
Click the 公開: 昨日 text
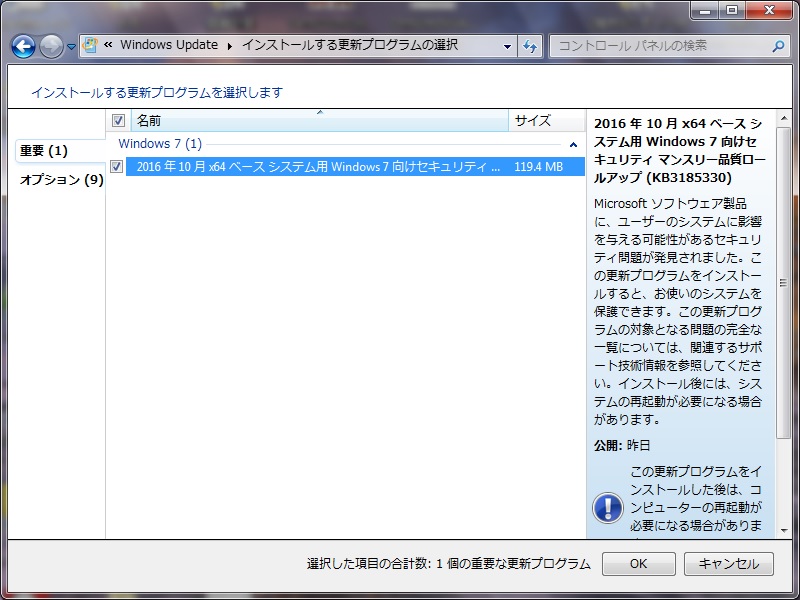(622, 445)
